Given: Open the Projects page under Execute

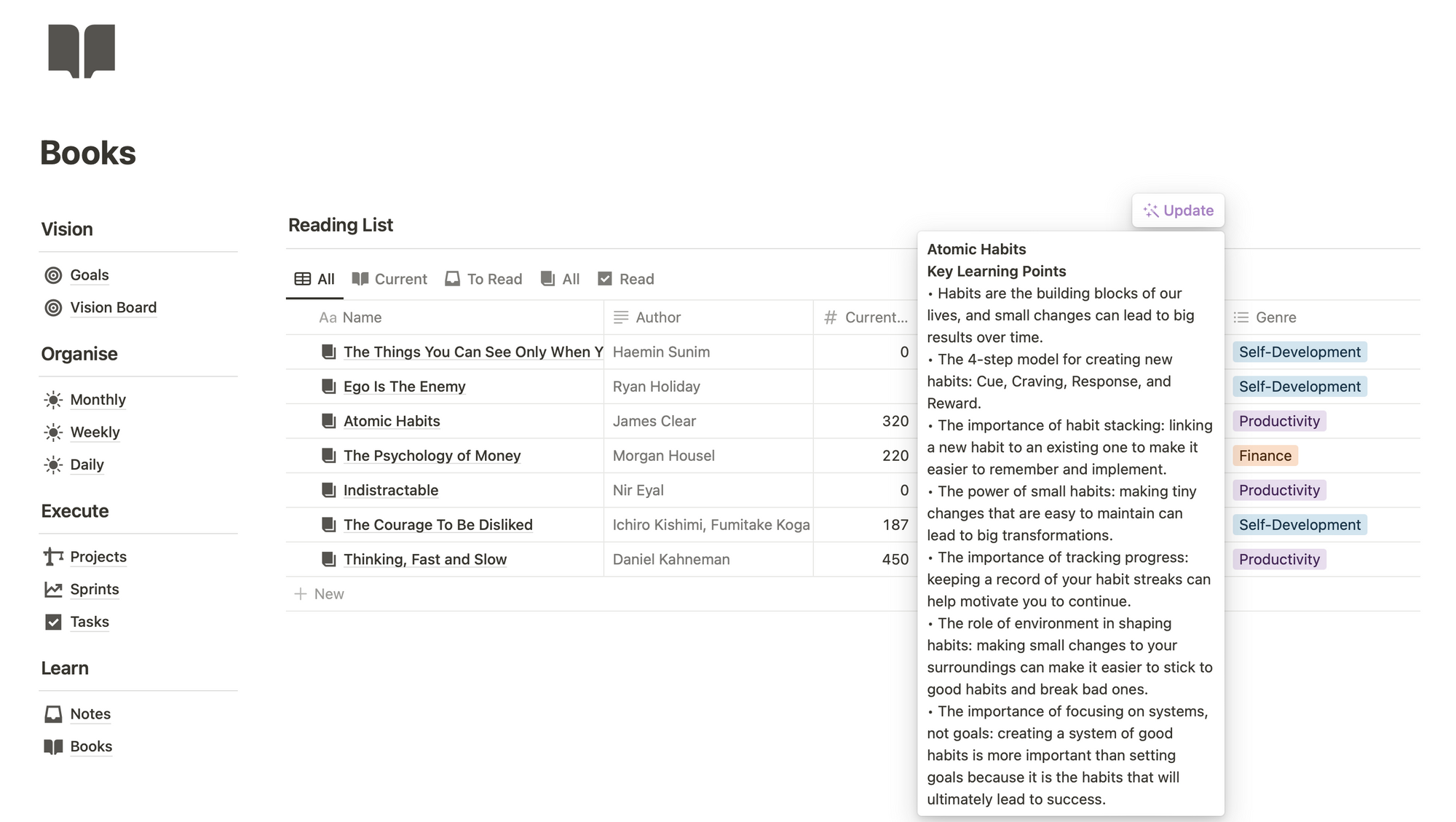Looking at the screenshot, I should (x=98, y=556).
